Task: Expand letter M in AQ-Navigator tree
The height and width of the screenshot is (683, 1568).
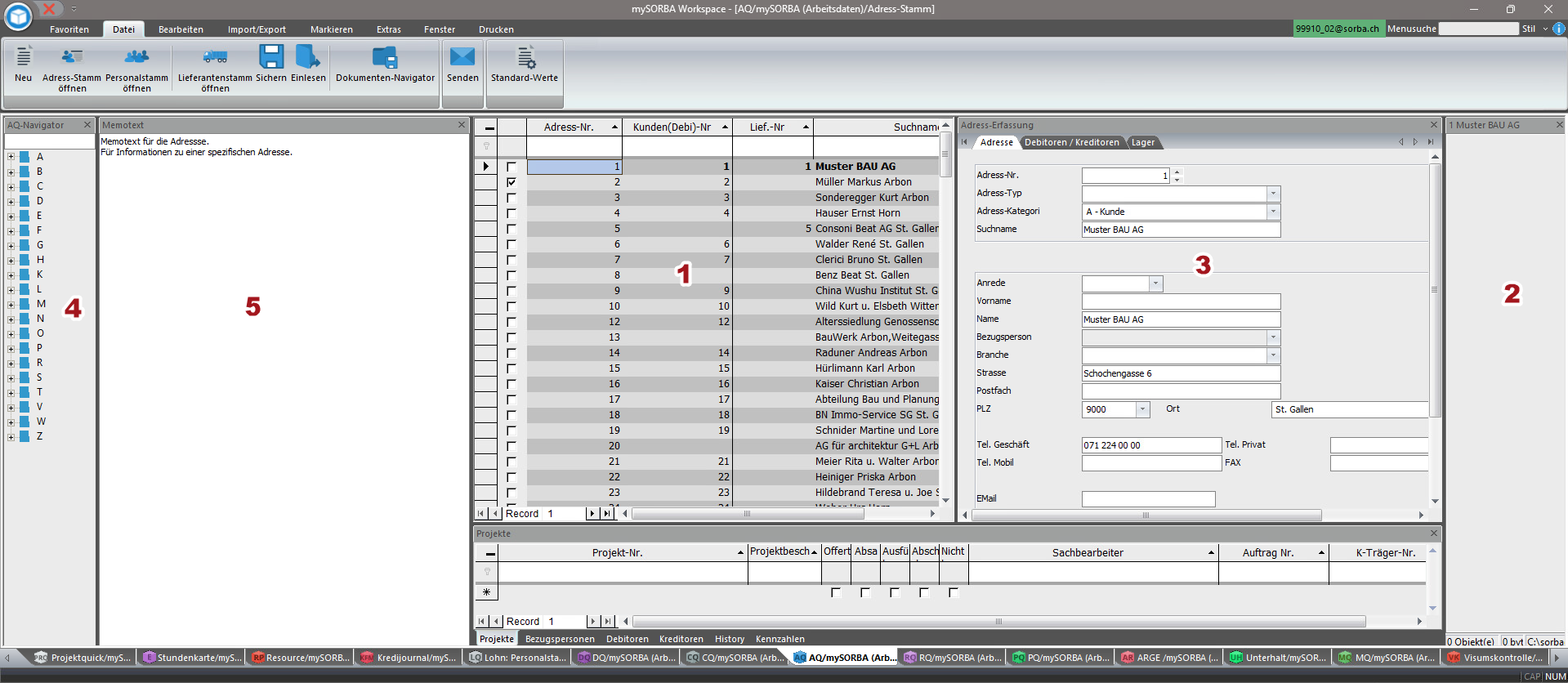Action: (11, 304)
